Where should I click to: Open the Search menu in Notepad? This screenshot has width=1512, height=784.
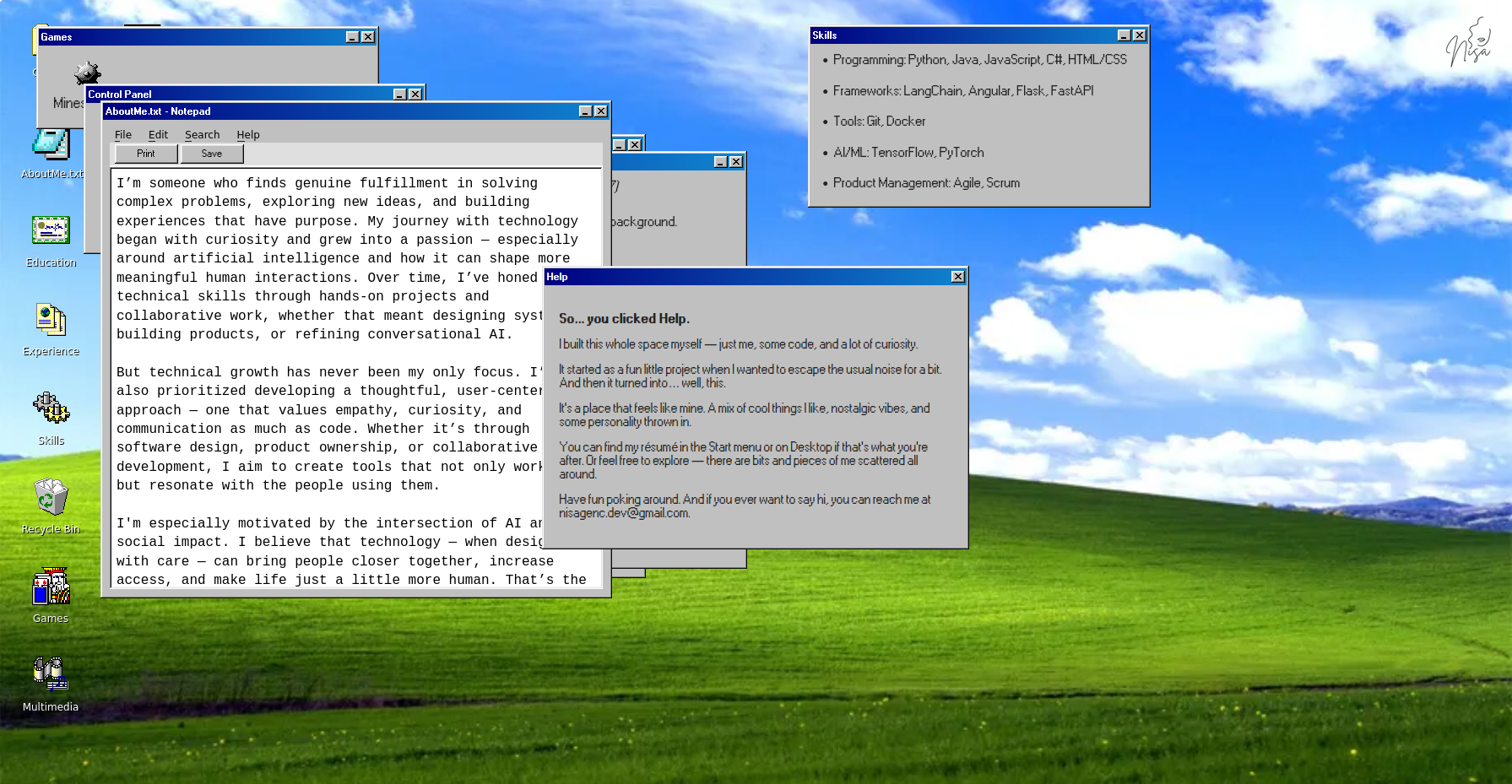(202, 135)
